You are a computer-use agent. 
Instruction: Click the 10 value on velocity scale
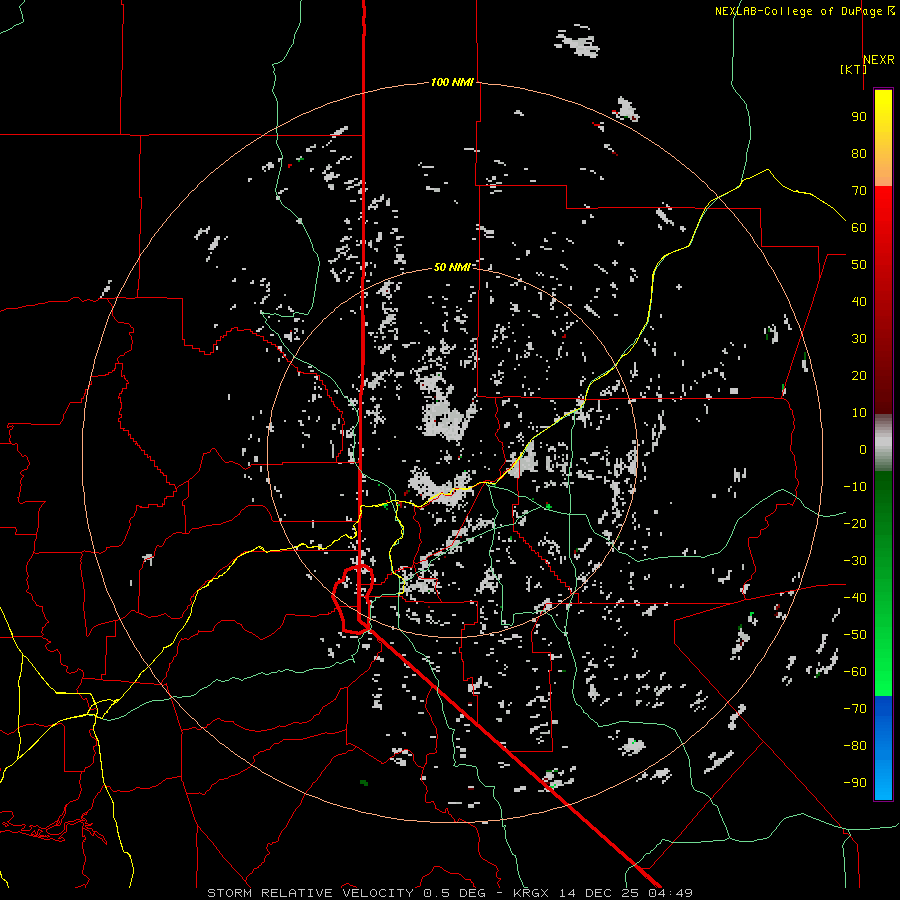(x=859, y=413)
